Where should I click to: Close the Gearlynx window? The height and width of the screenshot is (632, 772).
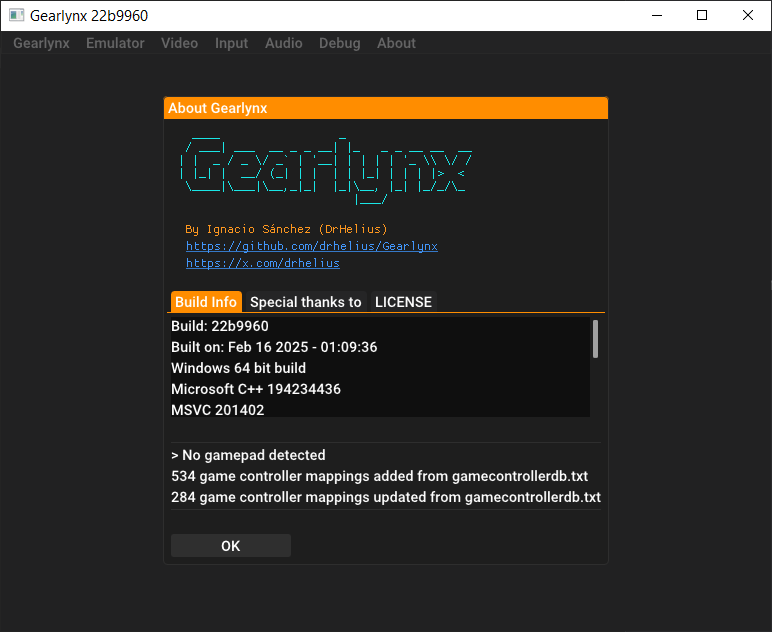tap(747, 15)
